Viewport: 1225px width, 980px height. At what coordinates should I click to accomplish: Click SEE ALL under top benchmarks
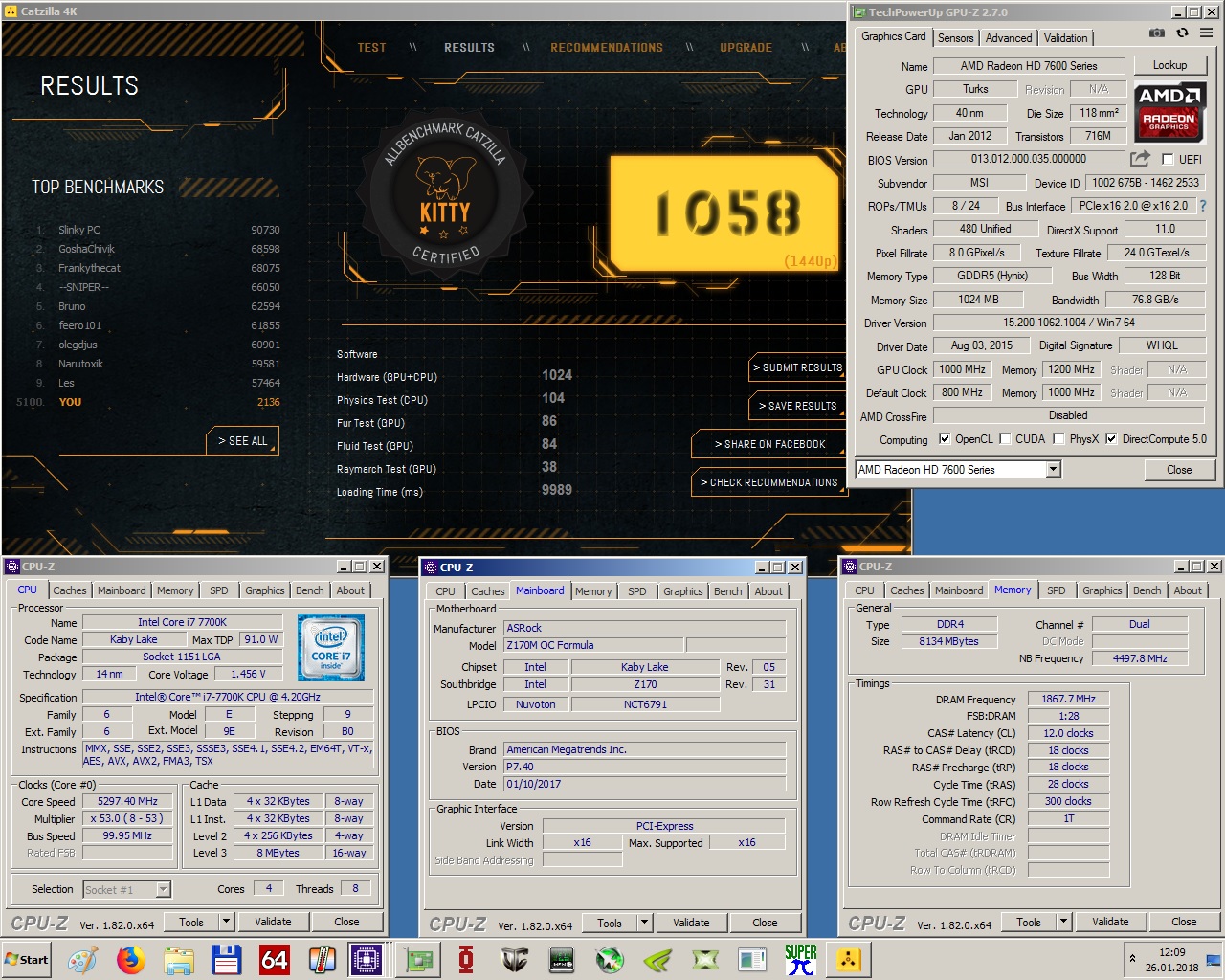242,441
